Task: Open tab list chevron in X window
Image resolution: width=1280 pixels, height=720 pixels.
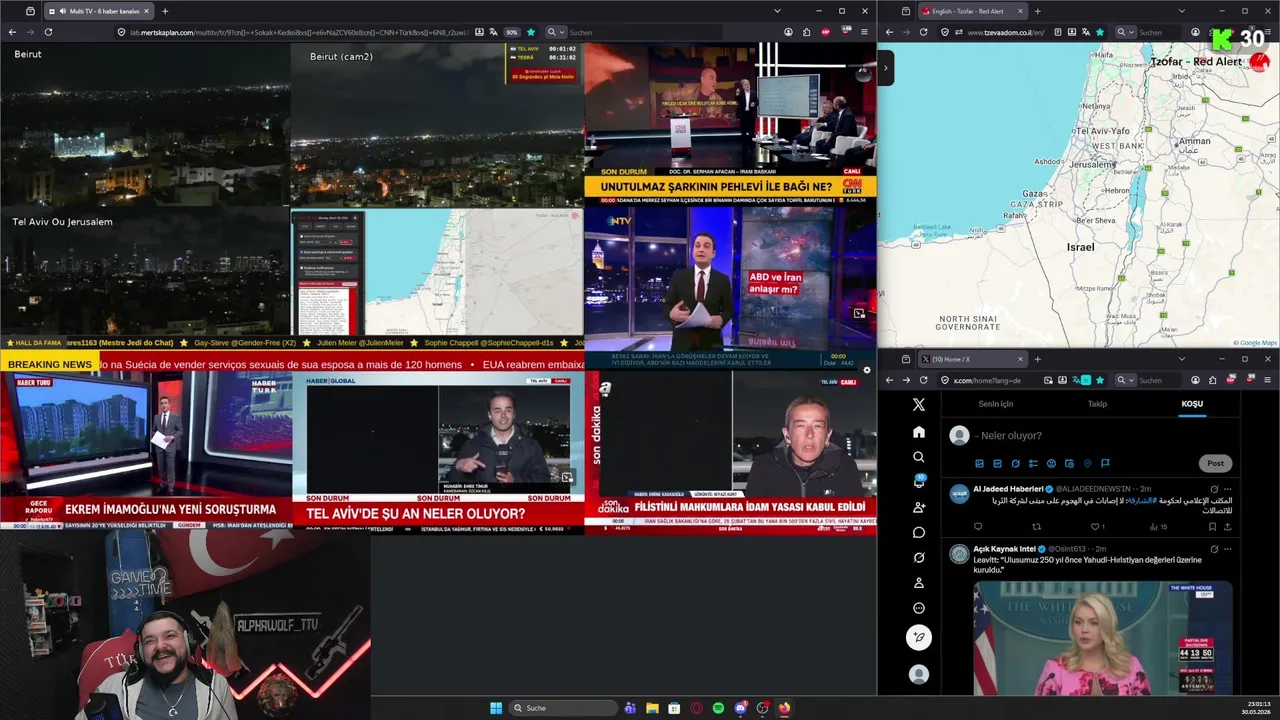Action: 1181,359
